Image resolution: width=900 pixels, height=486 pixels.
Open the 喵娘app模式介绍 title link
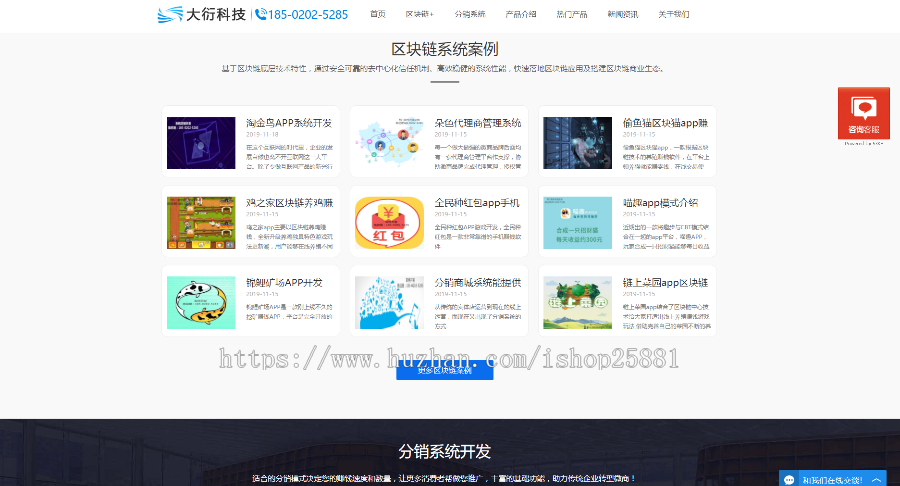660,203
